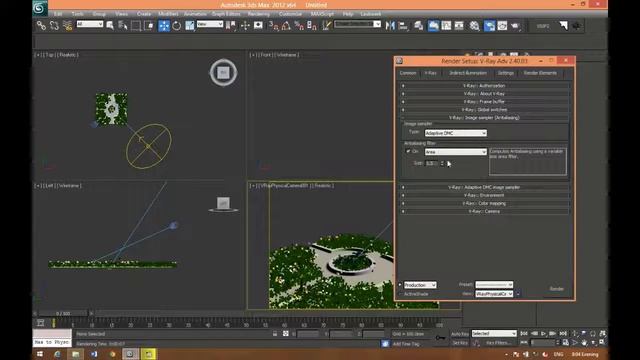This screenshot has width=640, height=360.
Task: Open the named selection sets dropdown
Action: (x=358, y=24)
